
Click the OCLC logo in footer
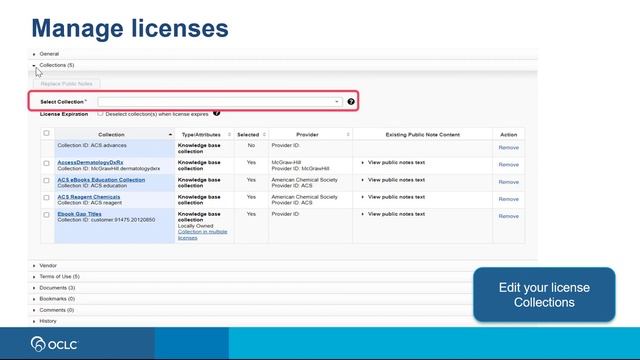pos(54,344)
